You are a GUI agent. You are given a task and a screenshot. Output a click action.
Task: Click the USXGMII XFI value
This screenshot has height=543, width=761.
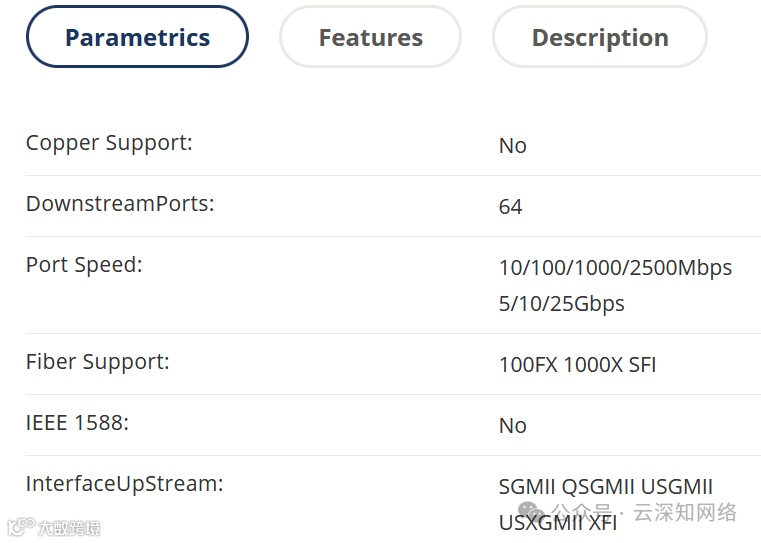click(x=558, y=523)
